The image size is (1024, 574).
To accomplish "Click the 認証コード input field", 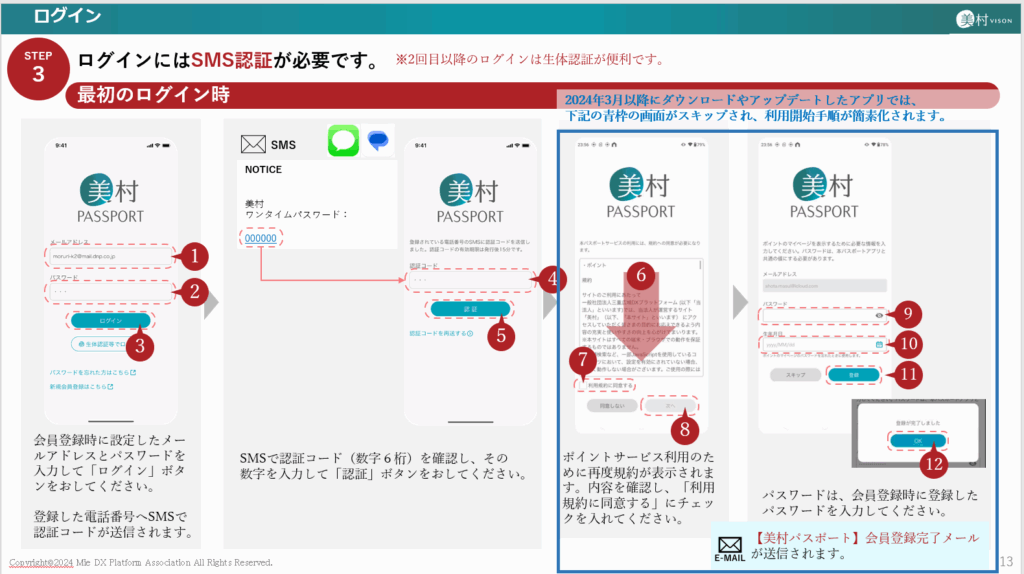I will tap(470, 281).
